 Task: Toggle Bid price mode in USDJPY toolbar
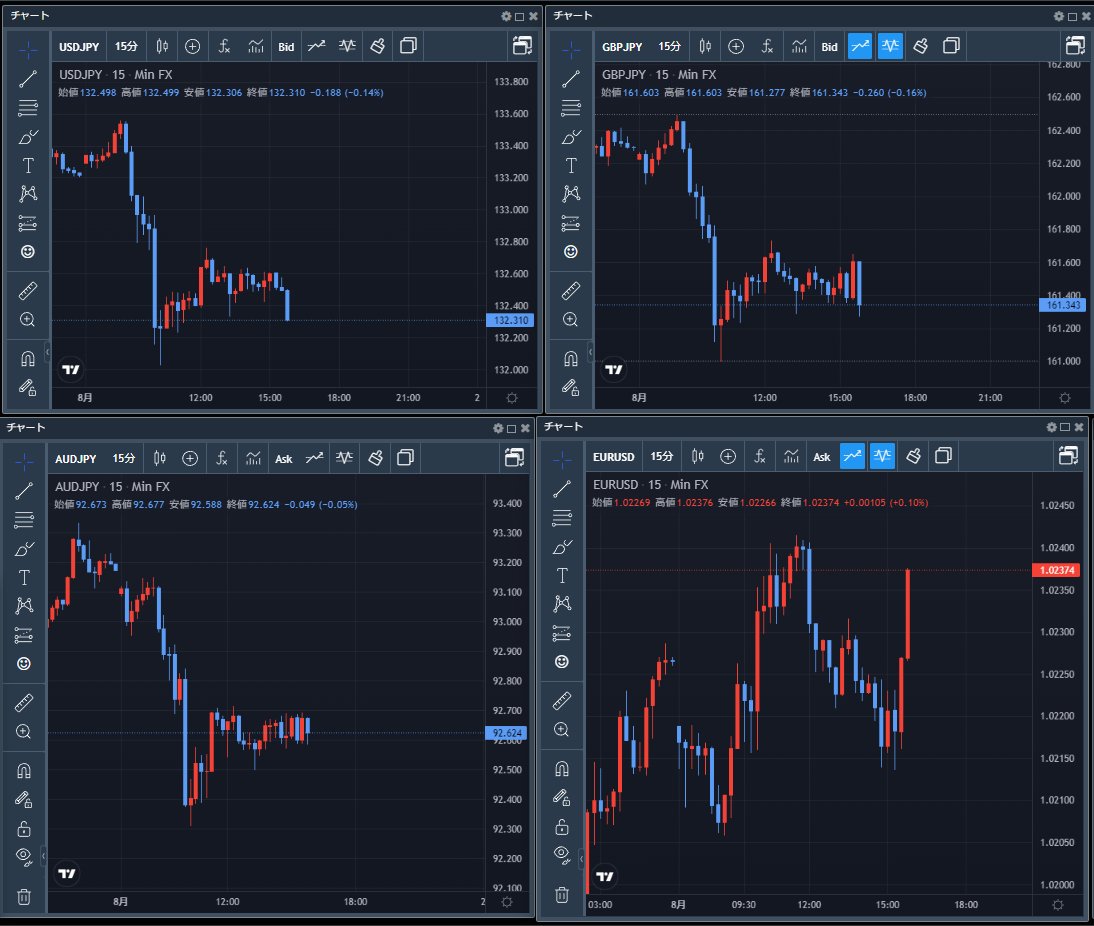(x=286, y=47)
